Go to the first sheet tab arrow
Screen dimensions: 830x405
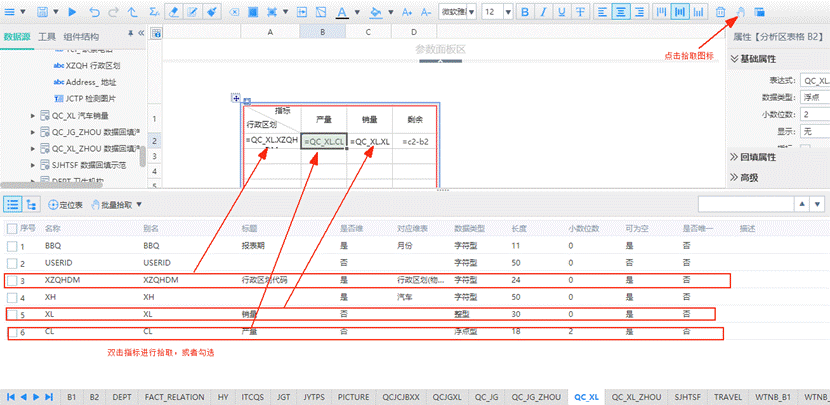(9, 397)
